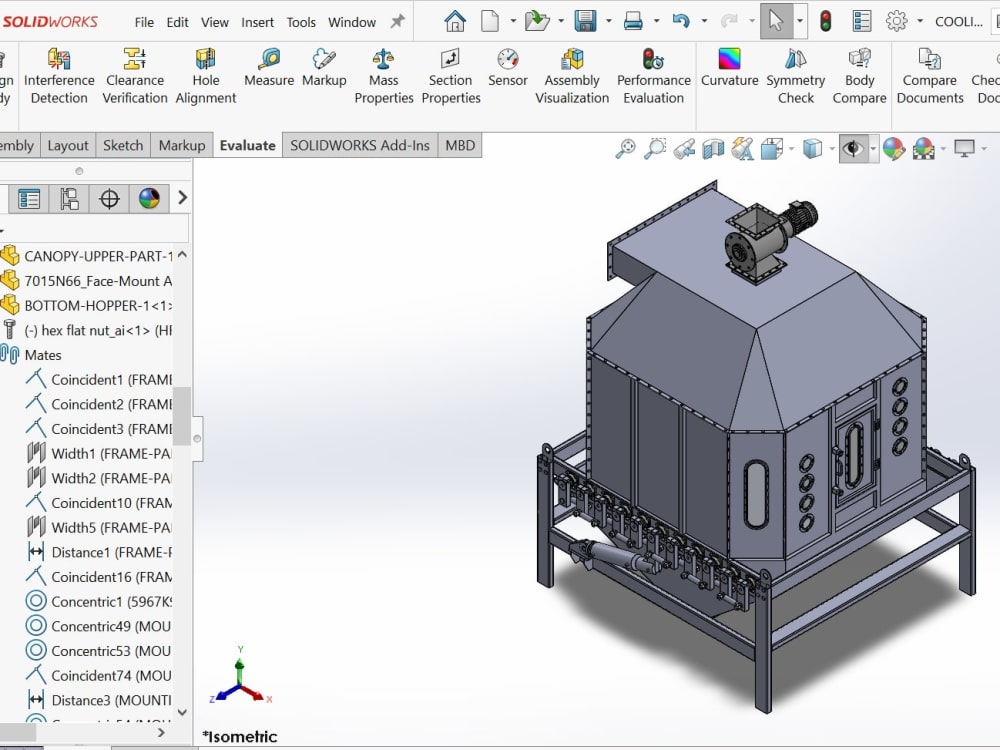Open Display Style dropdown arrow
The height and width of the screenshot is (750, 1000).
pos(832,149)
